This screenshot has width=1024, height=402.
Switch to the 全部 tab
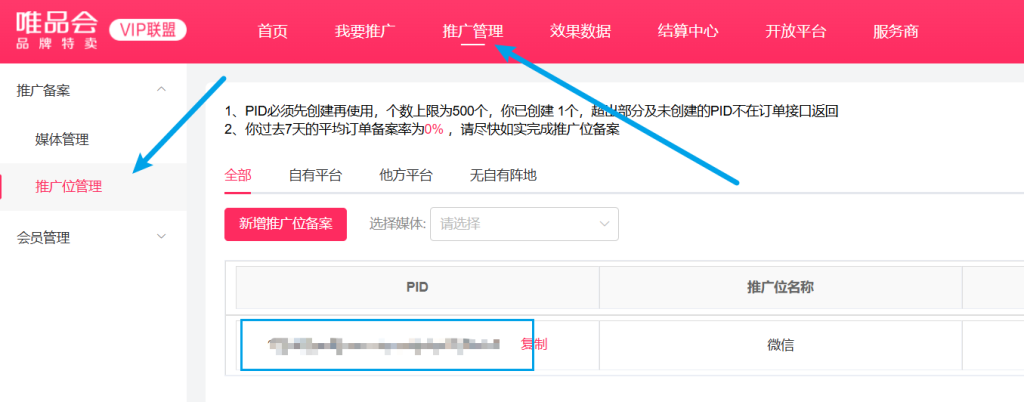click(x=238, y=175)
